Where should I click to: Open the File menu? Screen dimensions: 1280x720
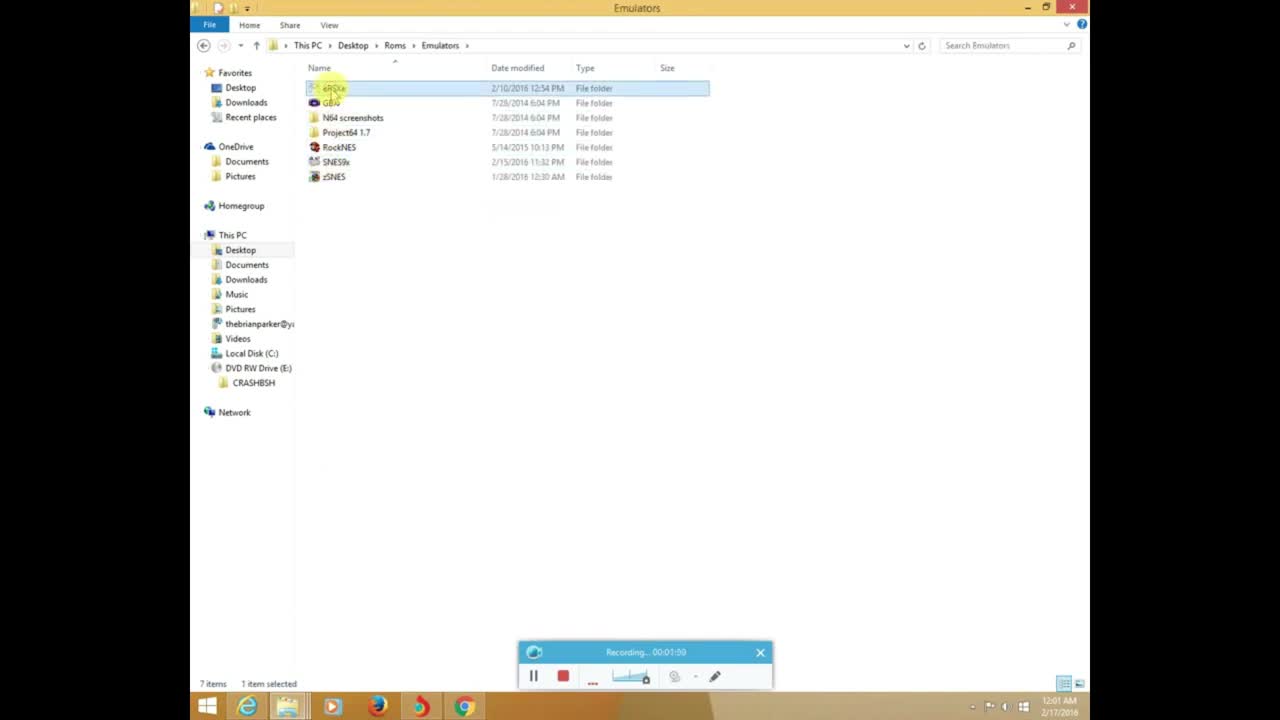[x=209, y=25]
